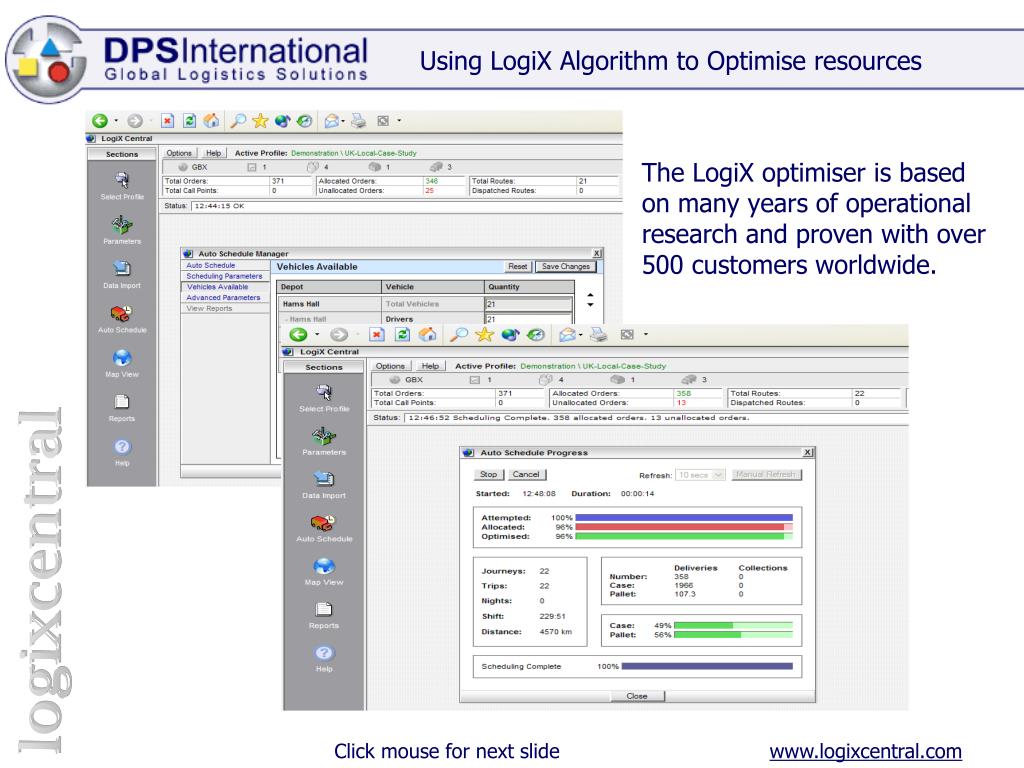Click Cancel button in Auto Schedule Progress

point(526,474)
